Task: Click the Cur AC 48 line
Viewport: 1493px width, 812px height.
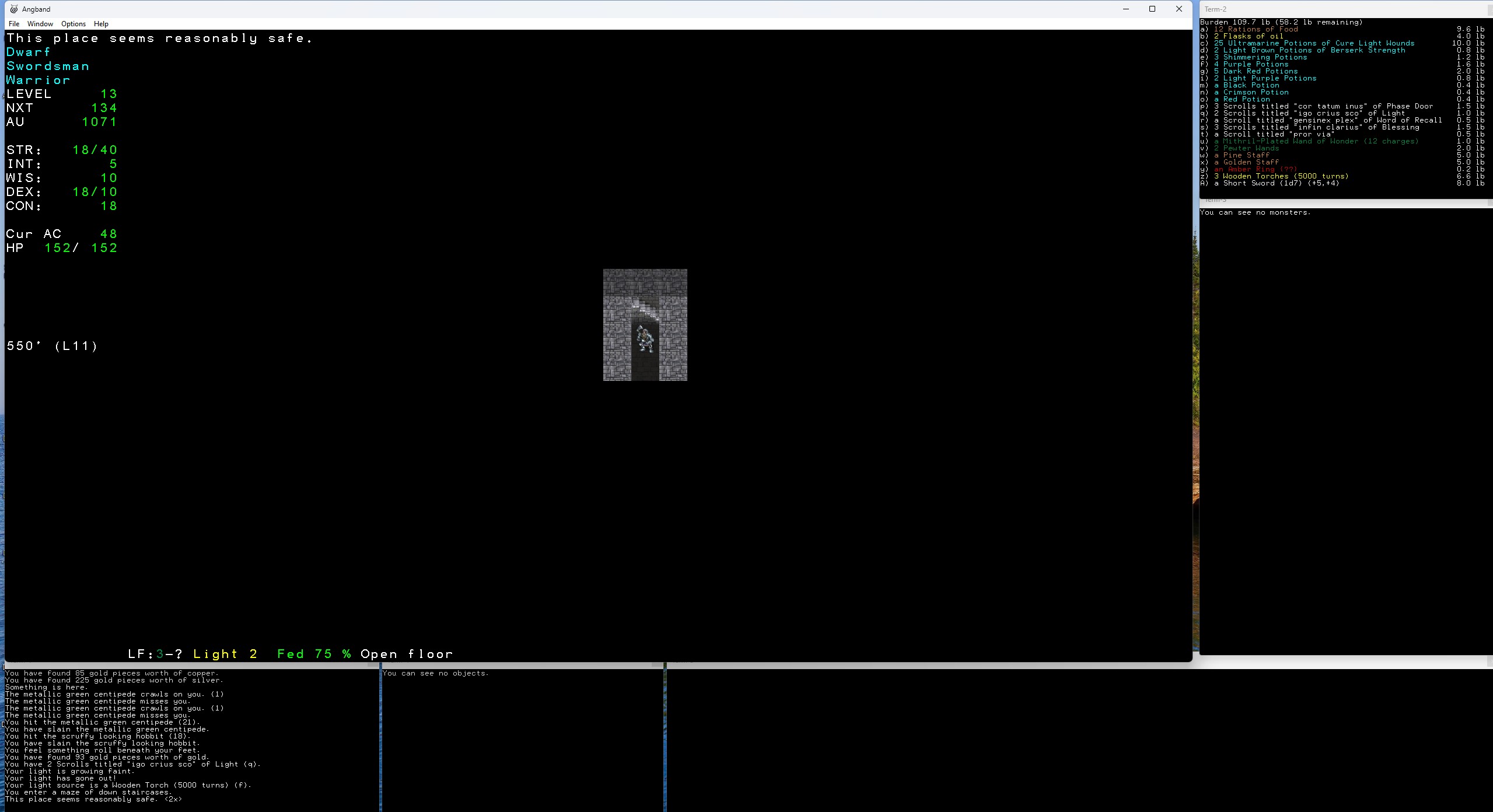Action: (x=62, y=234)
